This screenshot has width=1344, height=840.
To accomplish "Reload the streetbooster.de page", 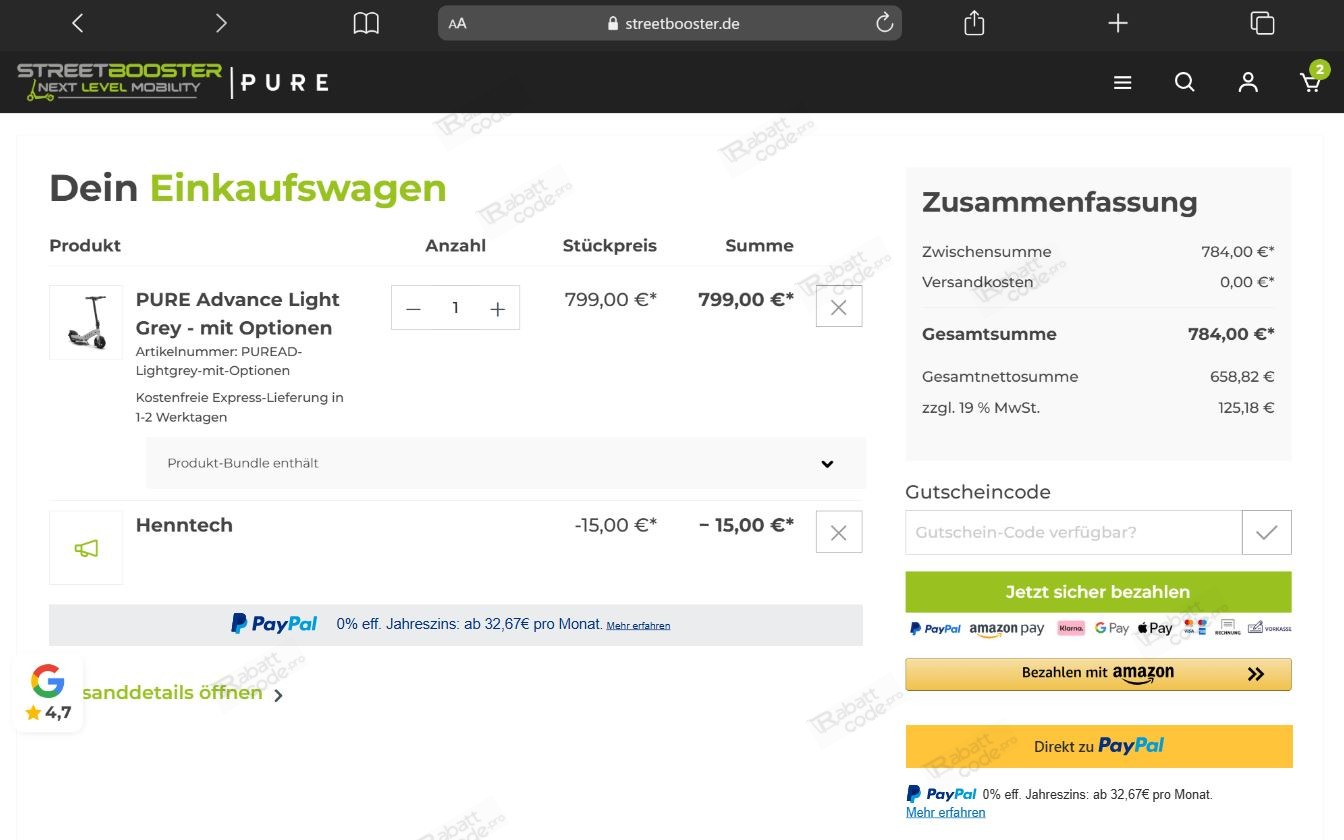I will [x=884, y=23].
